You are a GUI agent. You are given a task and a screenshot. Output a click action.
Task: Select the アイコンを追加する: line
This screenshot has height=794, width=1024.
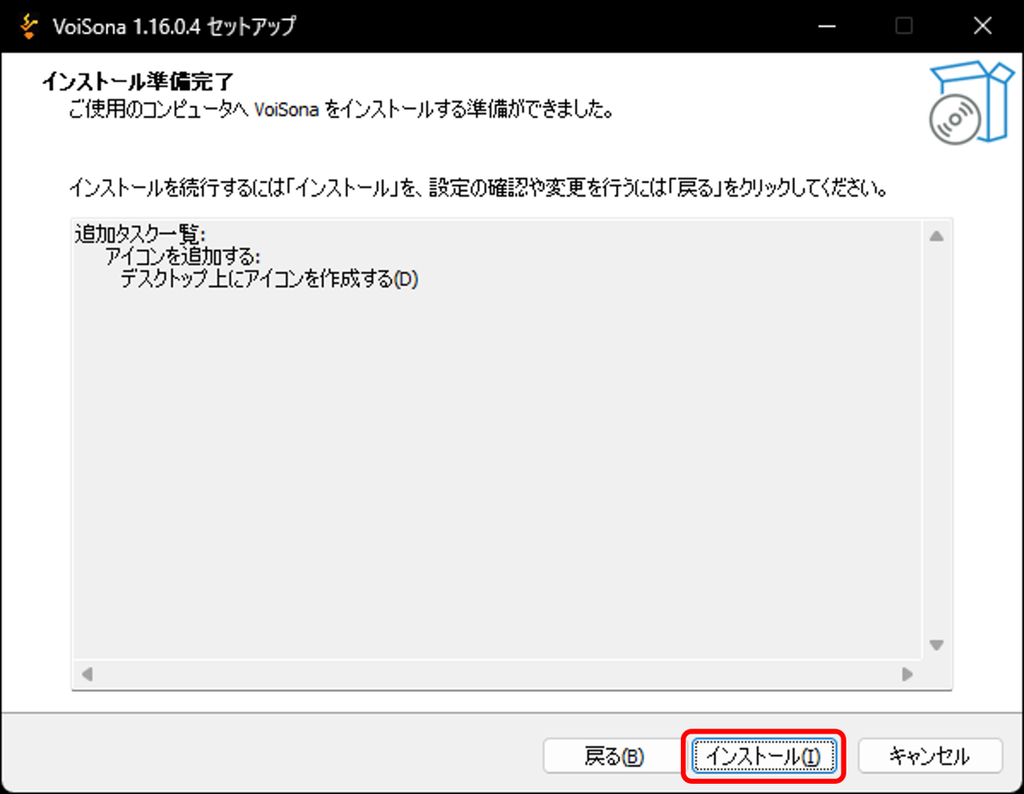click(x=183, y=257)
